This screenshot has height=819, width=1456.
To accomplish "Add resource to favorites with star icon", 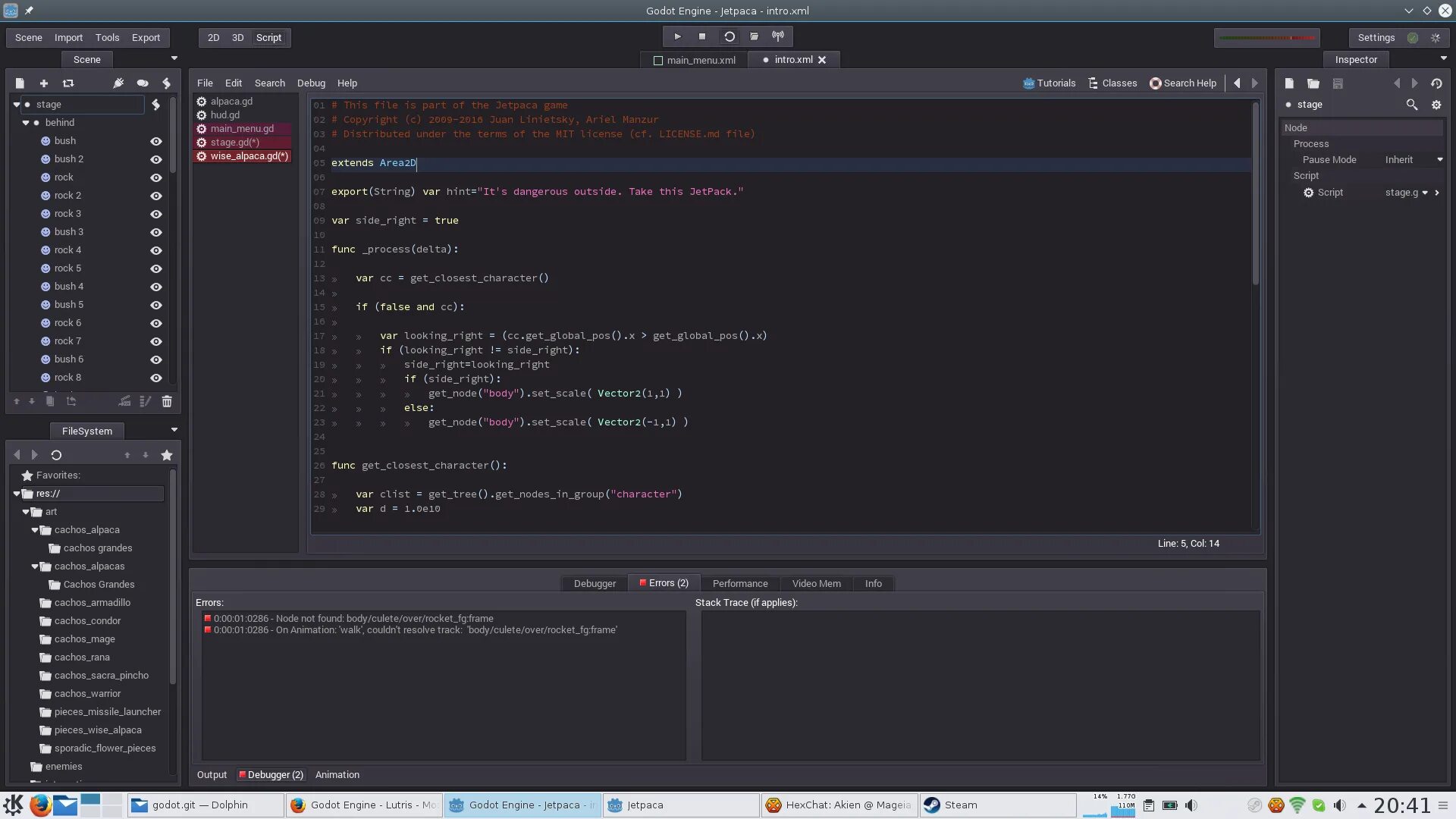I will coord(167,455).
